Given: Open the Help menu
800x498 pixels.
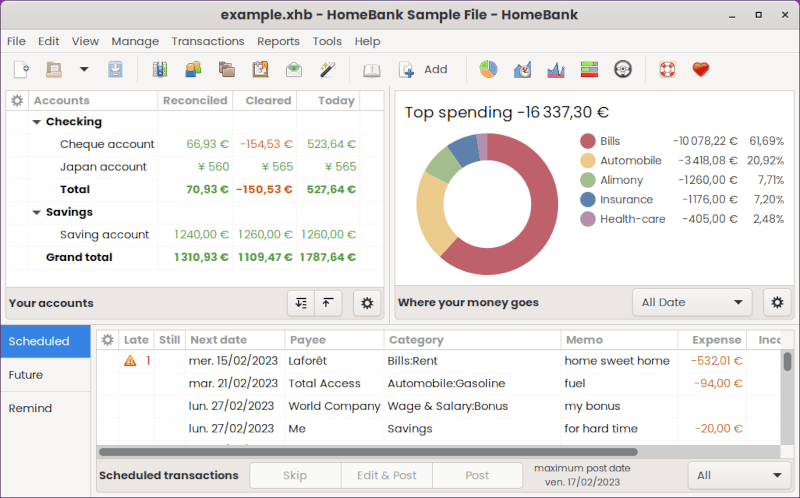Looking at the screenshot, I should [367, 41].
